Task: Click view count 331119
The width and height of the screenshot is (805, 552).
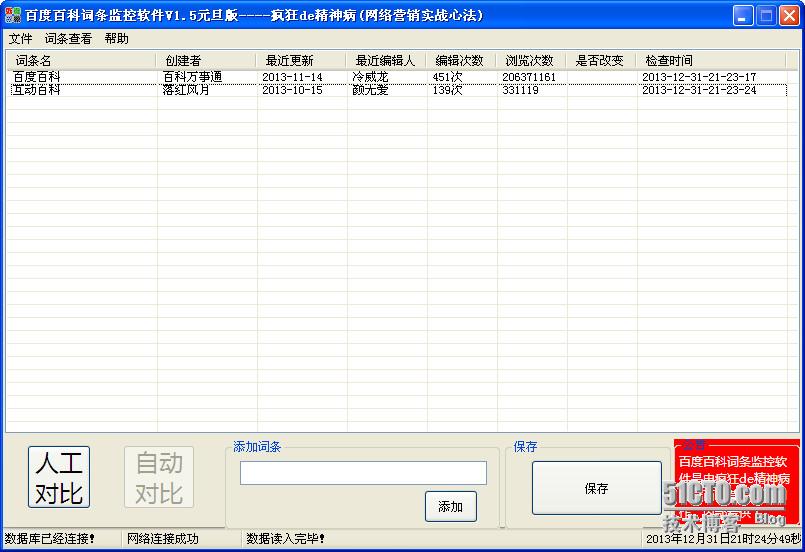Action: 520,90
